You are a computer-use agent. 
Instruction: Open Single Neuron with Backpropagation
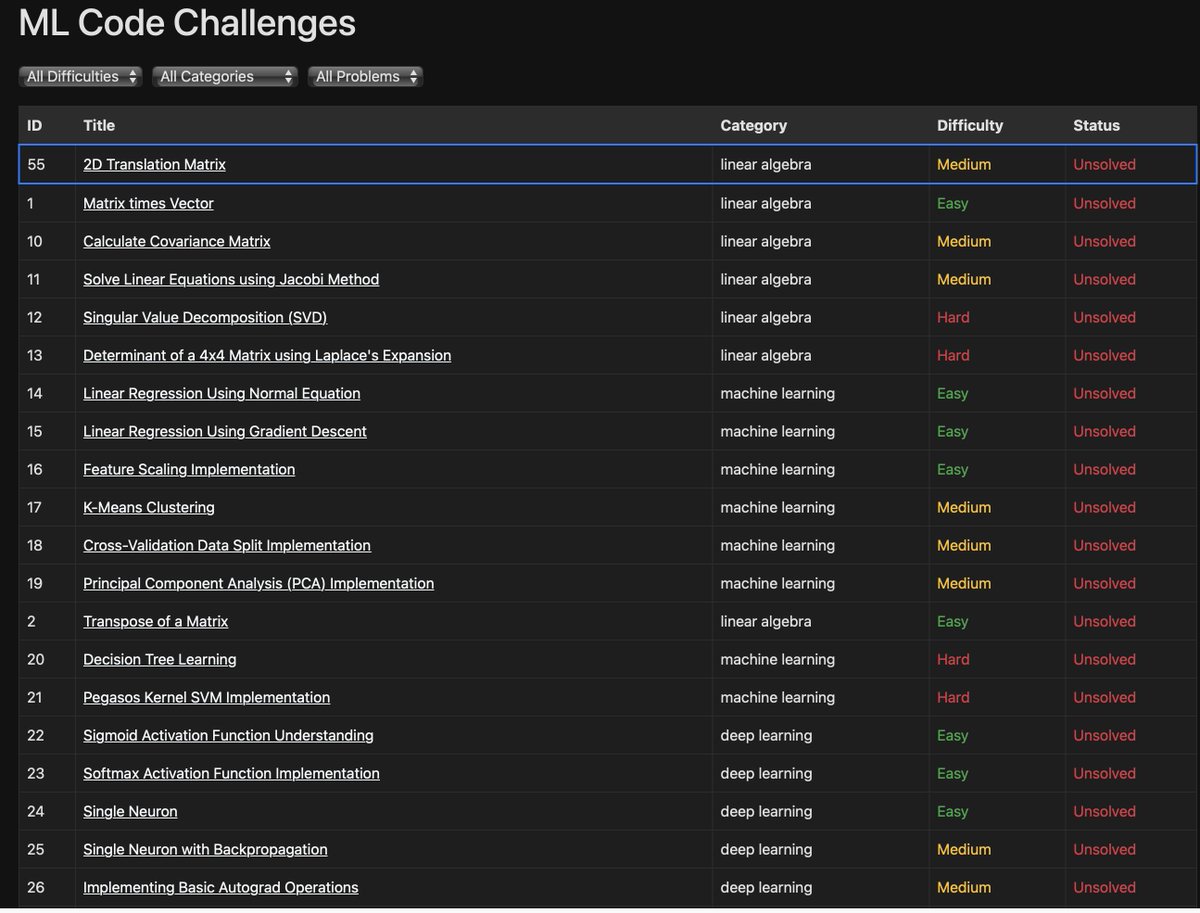[205, 849]
